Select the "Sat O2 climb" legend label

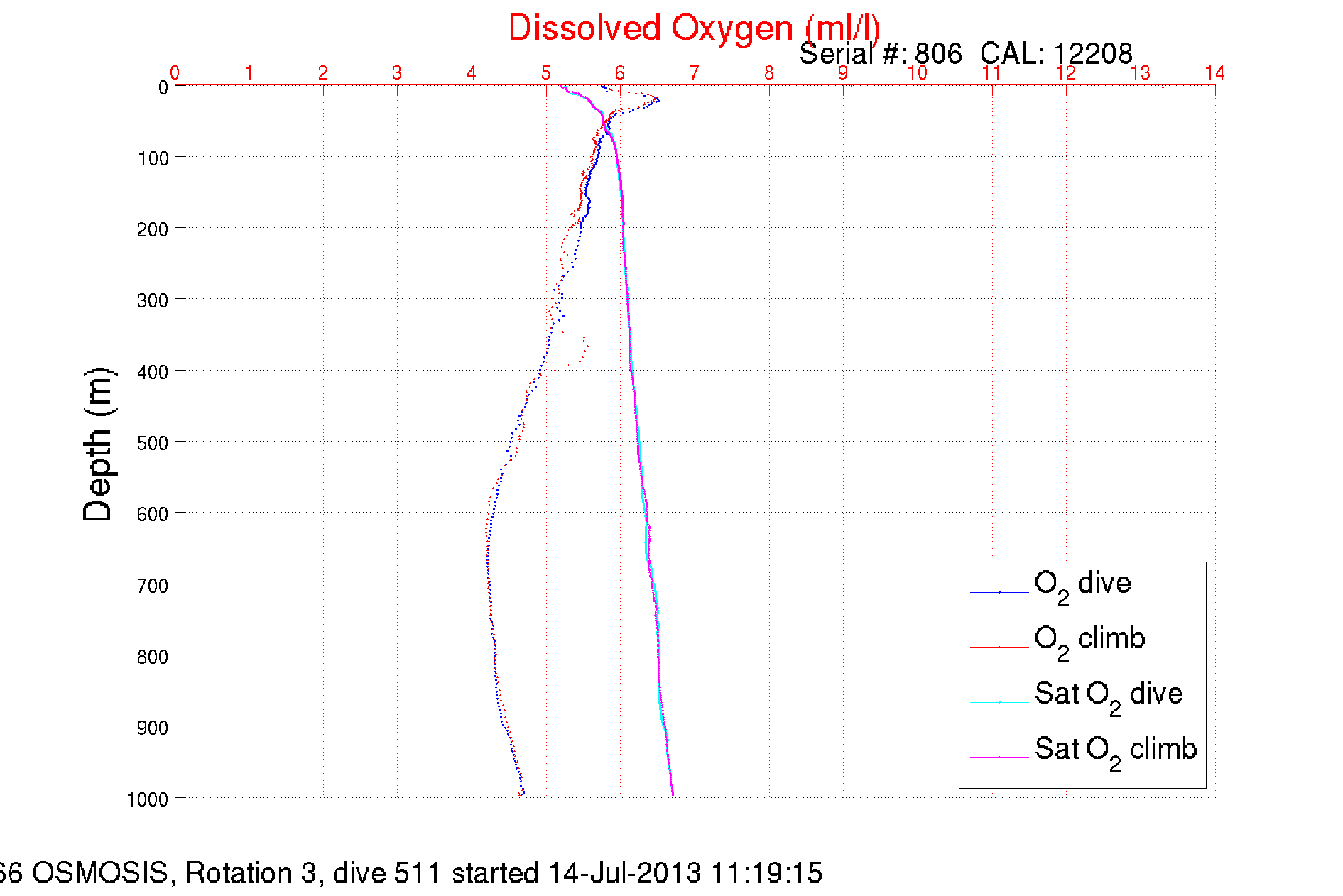[x=1115, y=750]
